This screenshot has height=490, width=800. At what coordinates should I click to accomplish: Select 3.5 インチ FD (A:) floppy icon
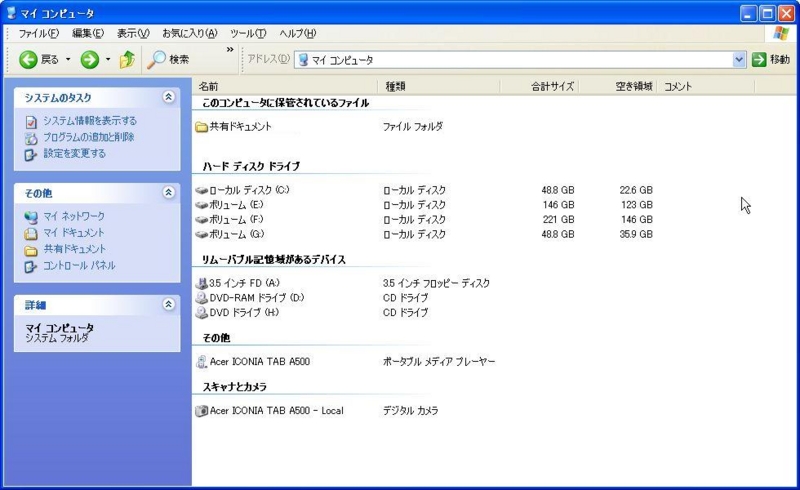click(x=202, y=283)
